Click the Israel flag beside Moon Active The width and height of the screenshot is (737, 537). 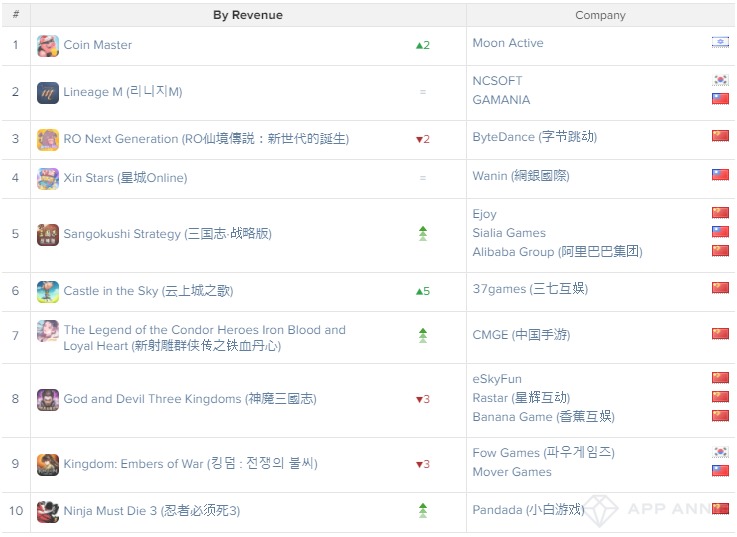point(720,42)
